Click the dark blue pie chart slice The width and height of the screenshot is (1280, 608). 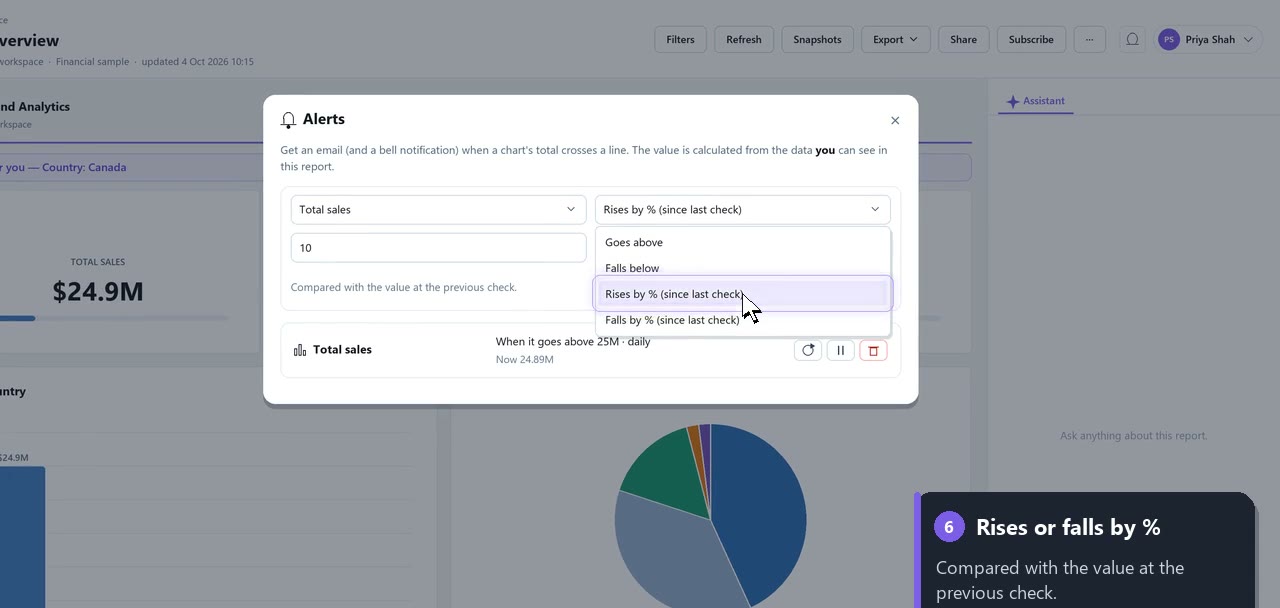pos(758,510)
